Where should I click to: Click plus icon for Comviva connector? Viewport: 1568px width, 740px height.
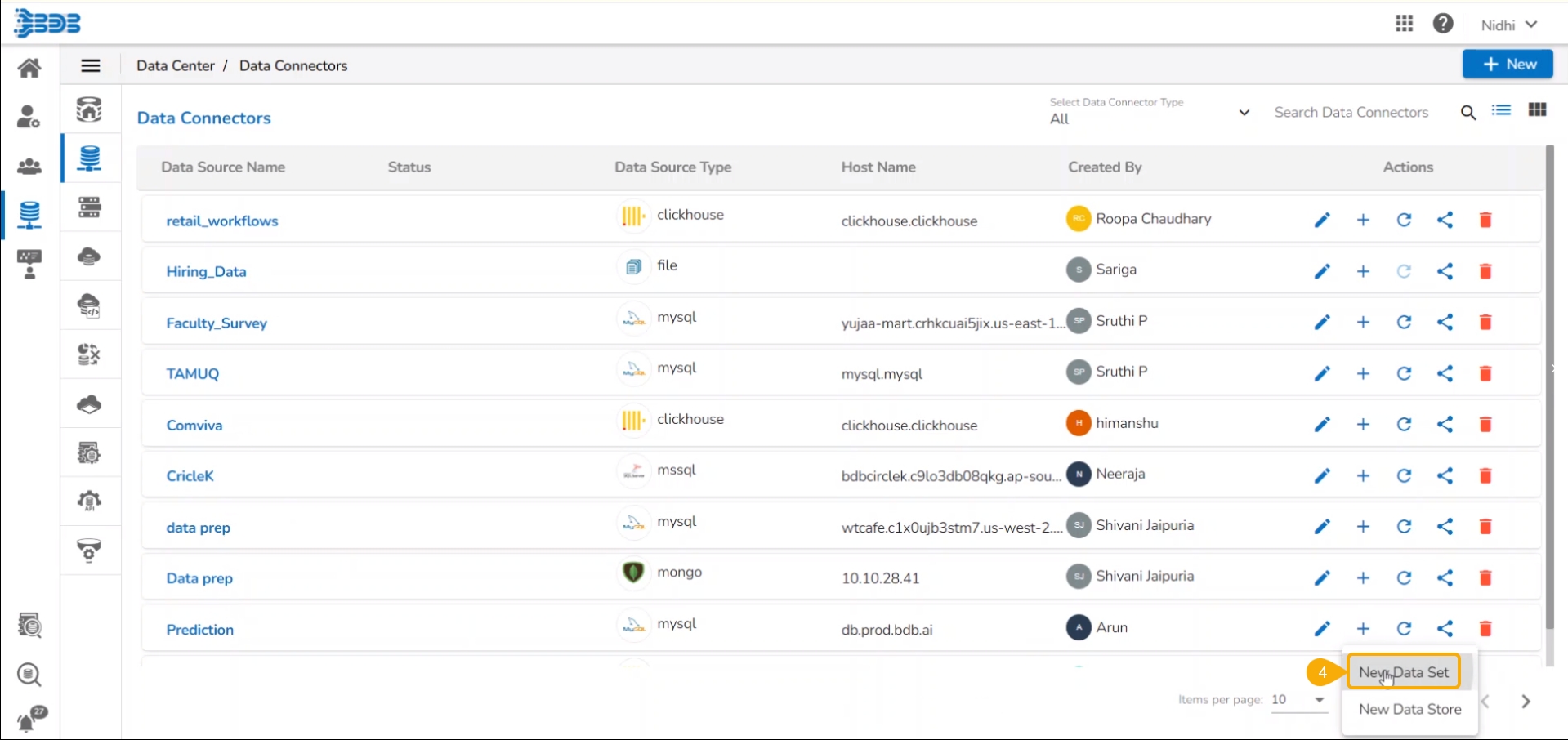[1363, 424]
